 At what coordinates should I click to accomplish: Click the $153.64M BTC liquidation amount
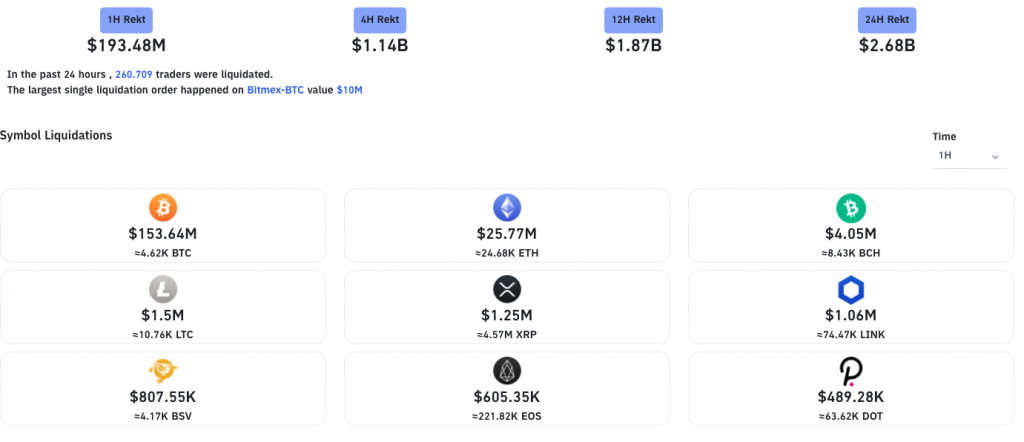pyautogui.click(x=163, y=234)
